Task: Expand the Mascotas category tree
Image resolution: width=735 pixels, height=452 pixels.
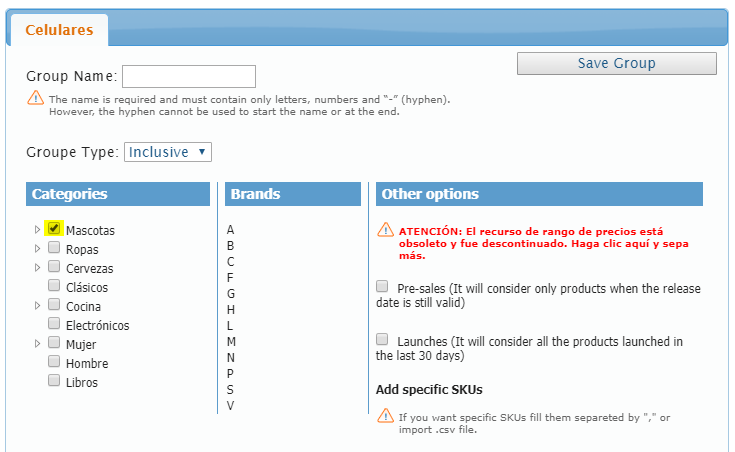Action: click(x=38, y=230)
